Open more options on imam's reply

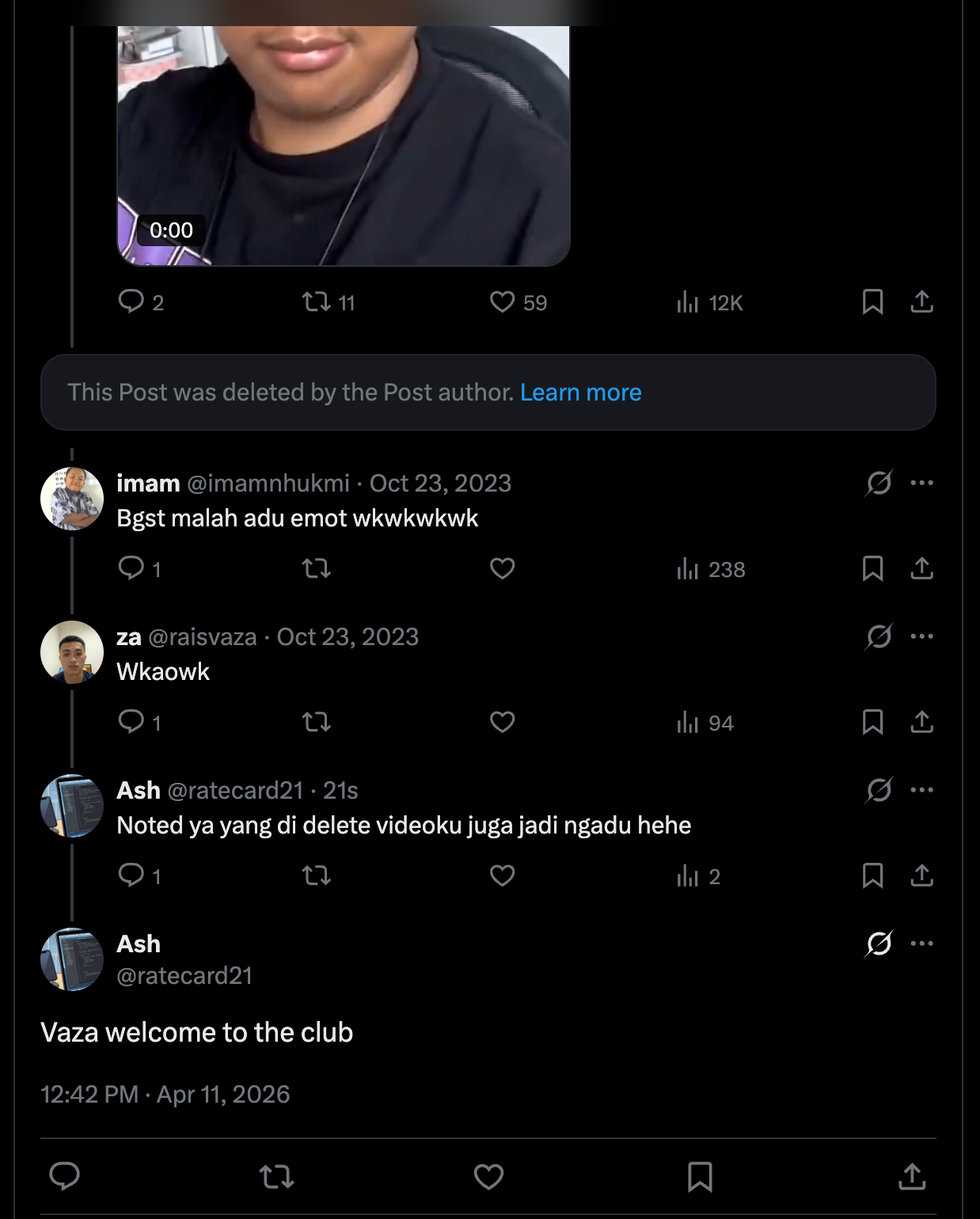pos(921,483)
